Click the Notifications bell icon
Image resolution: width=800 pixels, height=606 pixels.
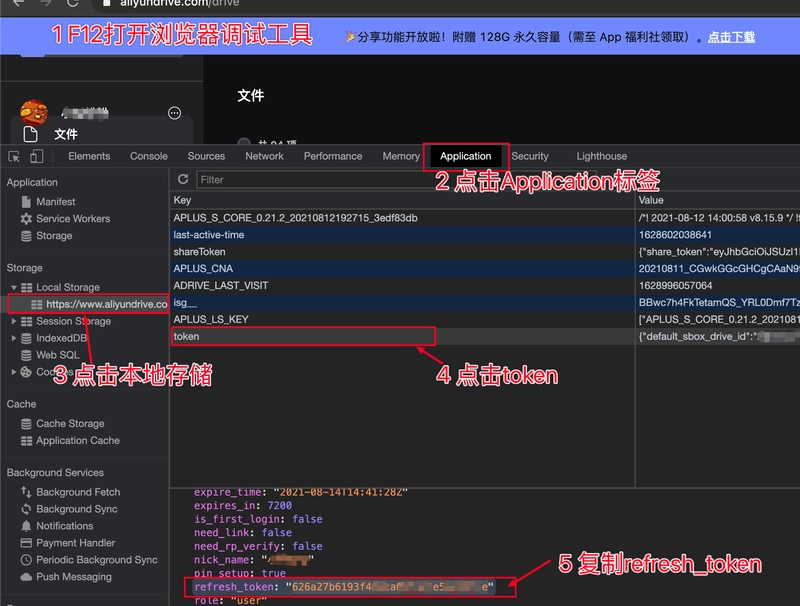coord(26,526)
